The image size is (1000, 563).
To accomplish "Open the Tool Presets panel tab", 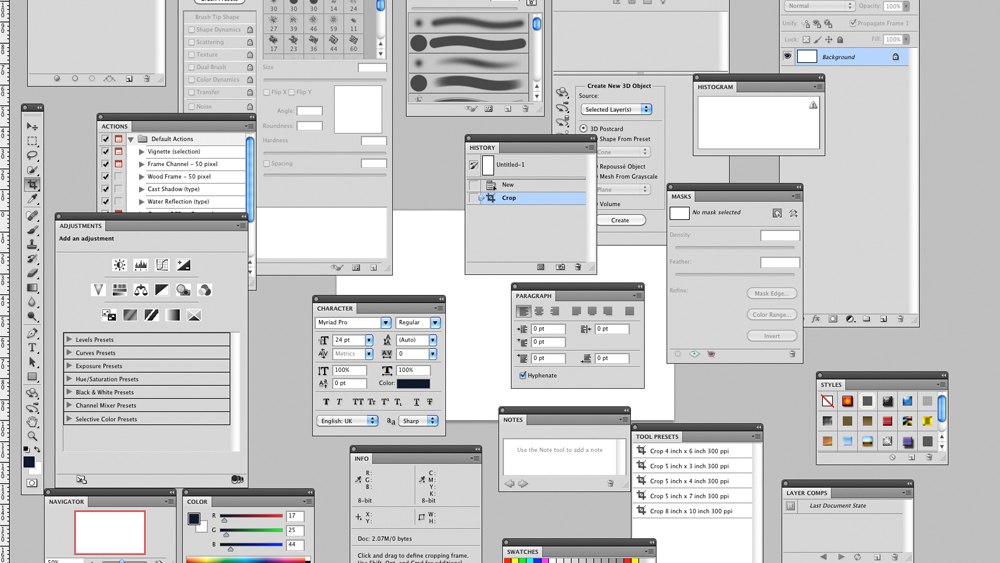I will (x=657, y=437).
